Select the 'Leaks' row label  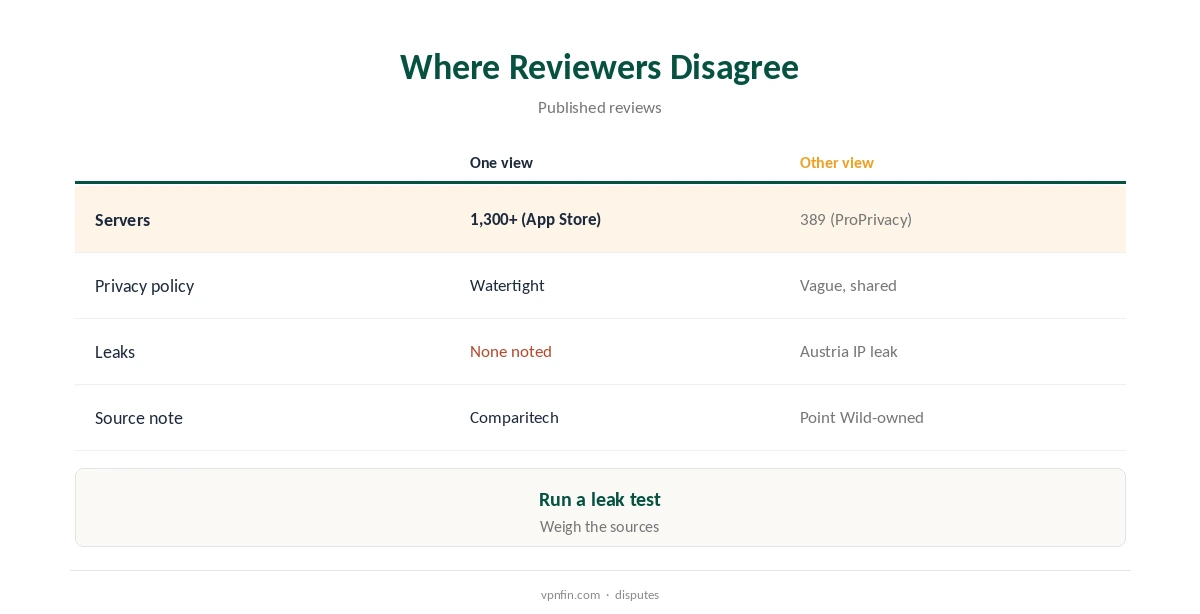115,352
